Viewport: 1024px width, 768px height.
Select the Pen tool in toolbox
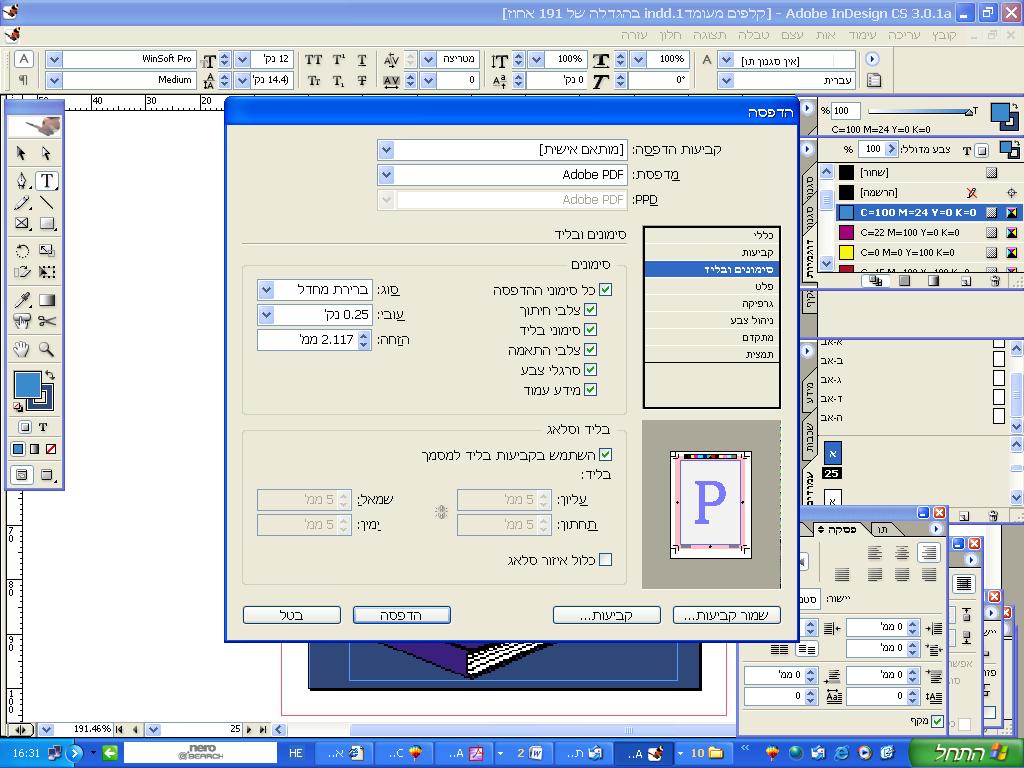[22, 181]
